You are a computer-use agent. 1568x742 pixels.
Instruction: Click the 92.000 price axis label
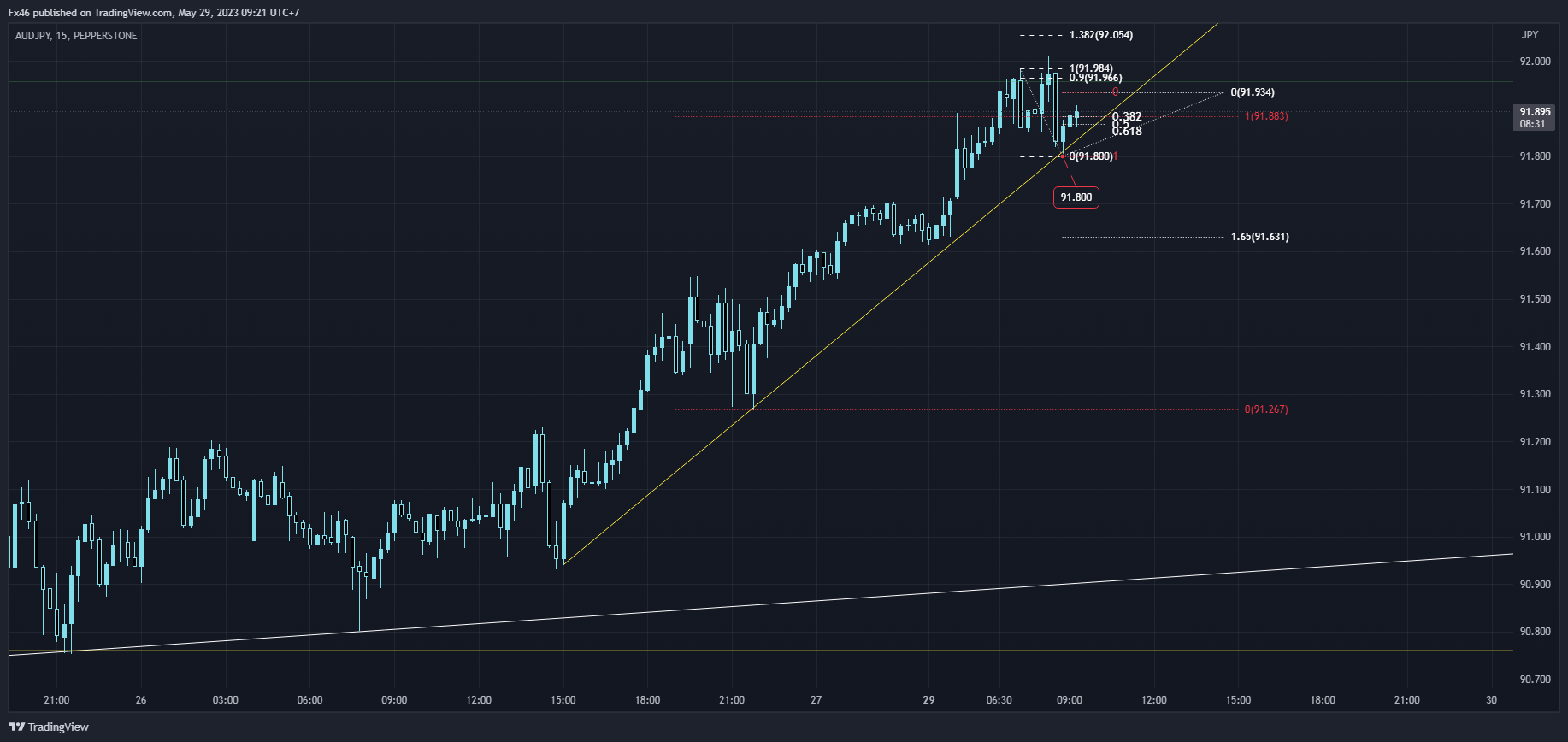(x=1535, y=62)
